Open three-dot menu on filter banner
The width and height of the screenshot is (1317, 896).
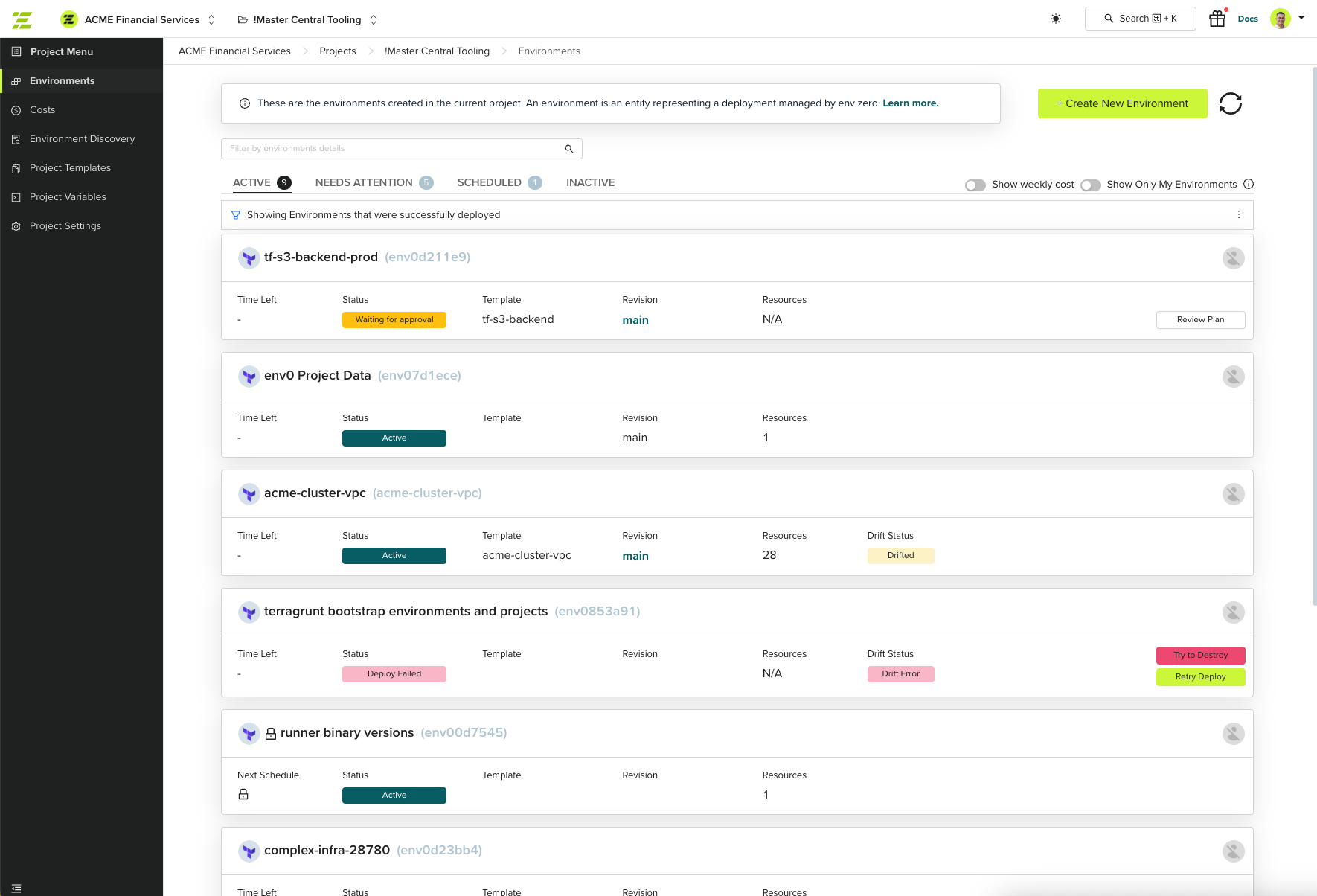(1238, 215)
